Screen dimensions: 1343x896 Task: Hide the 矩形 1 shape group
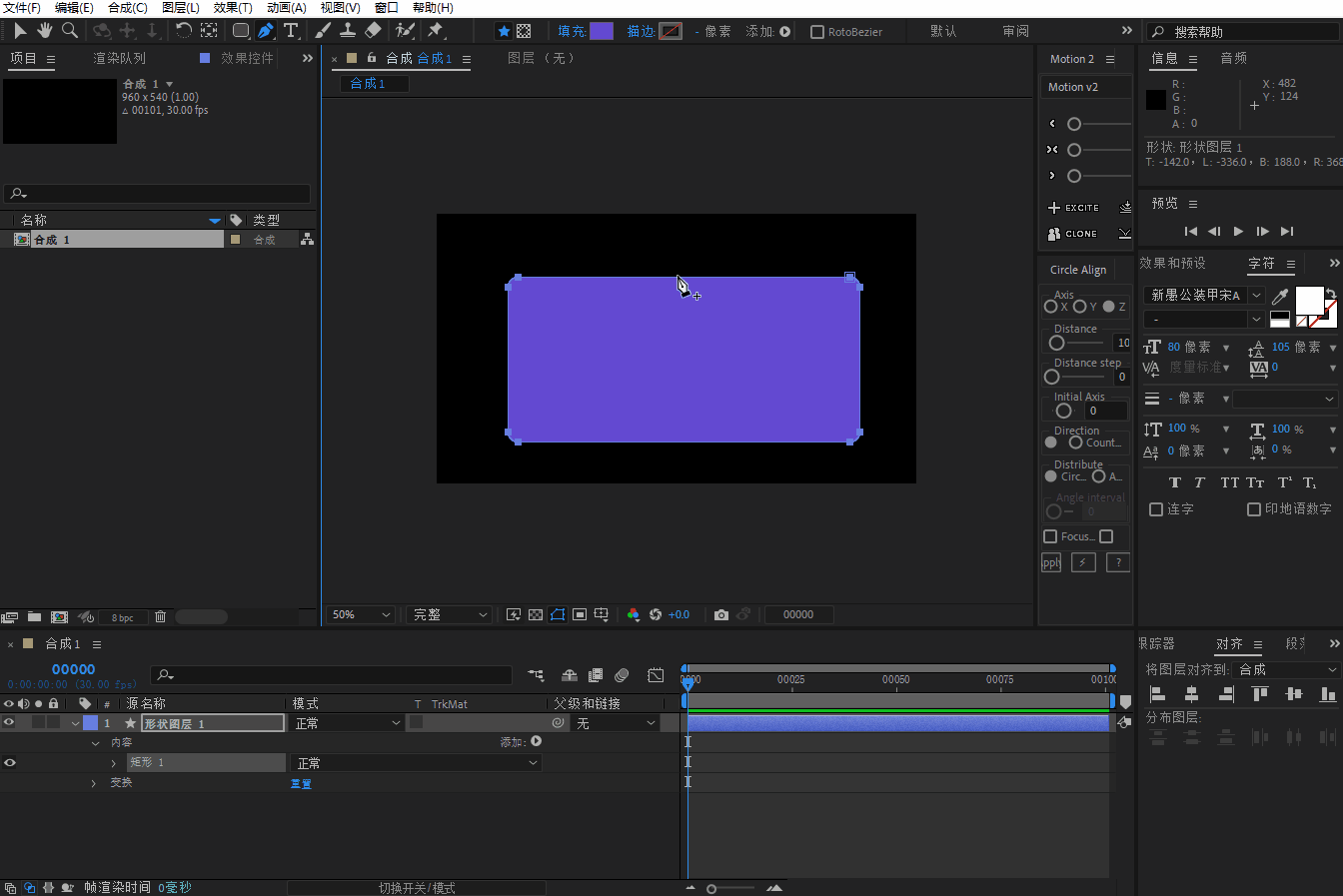tap(9, 762)
